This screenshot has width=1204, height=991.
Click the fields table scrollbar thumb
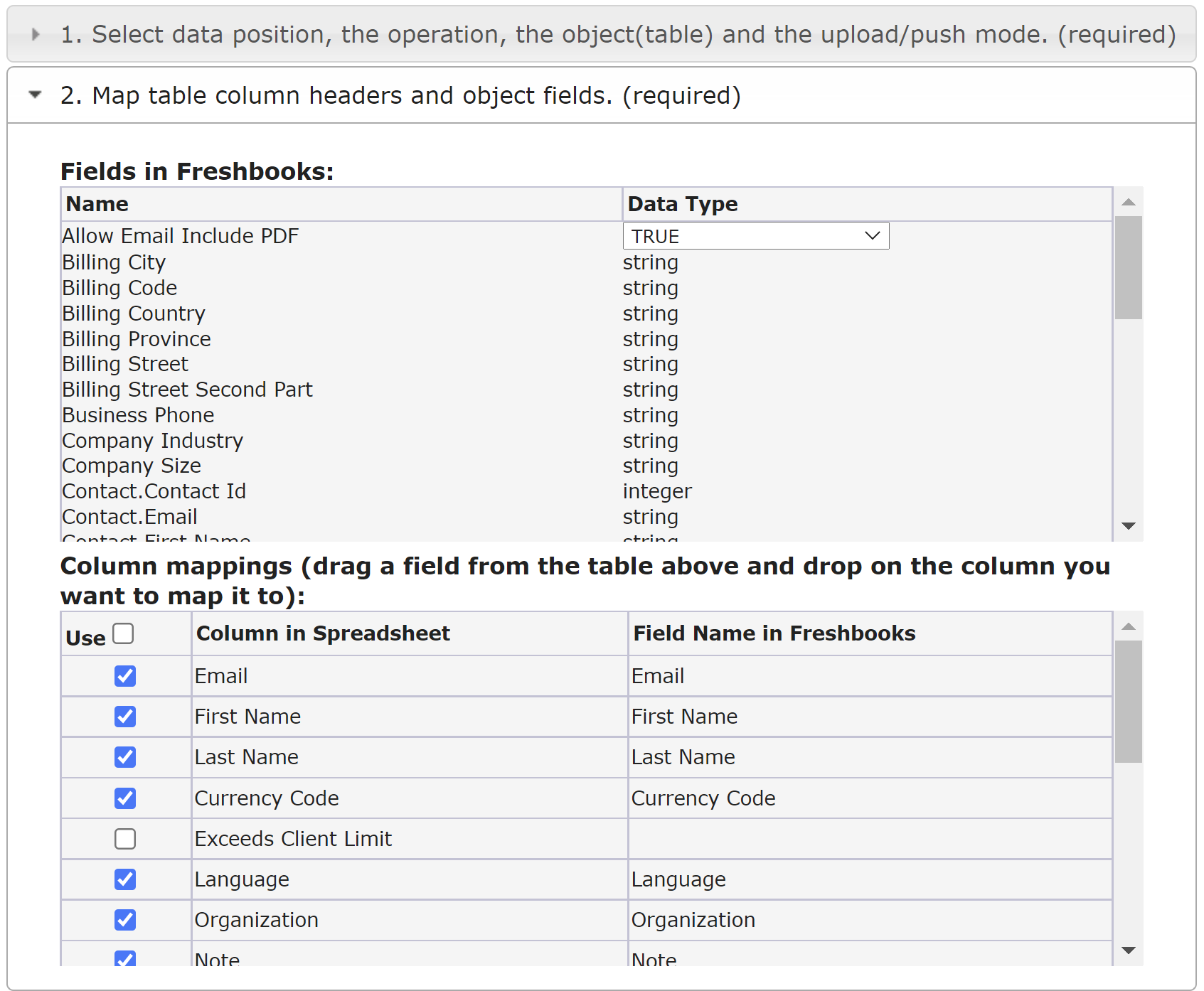[1128, 268]
